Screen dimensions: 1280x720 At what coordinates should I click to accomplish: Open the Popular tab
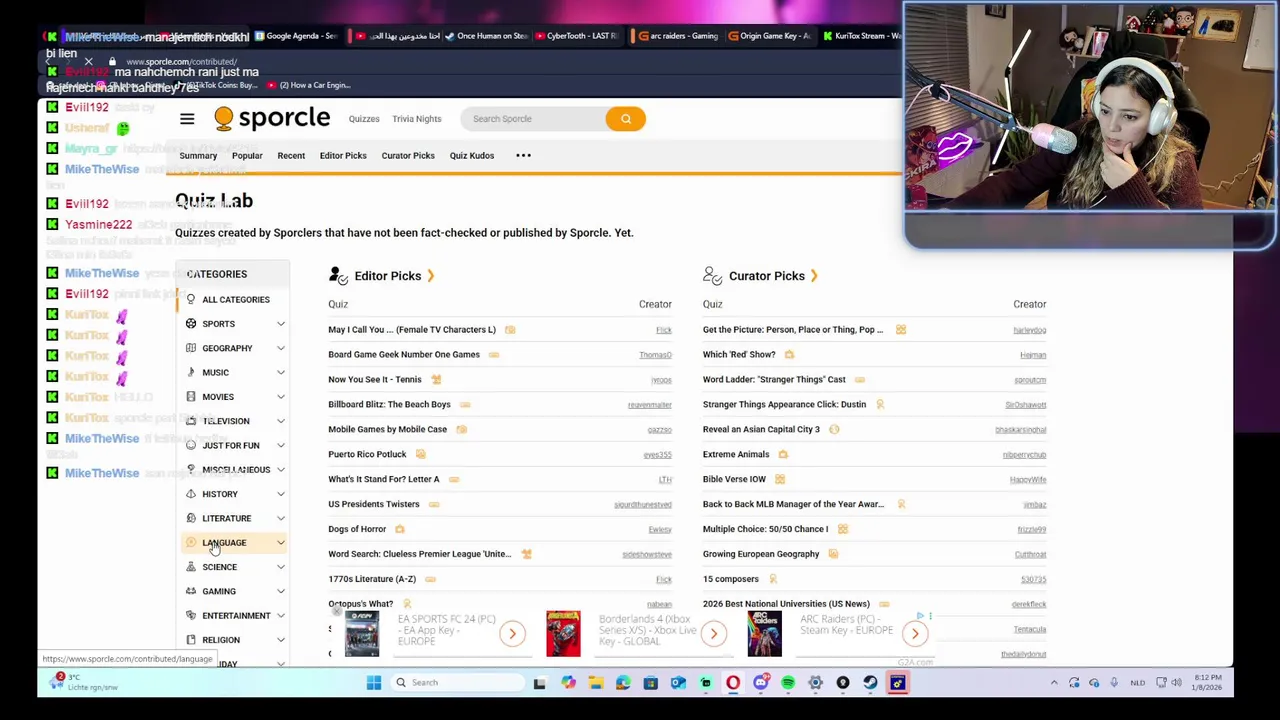[247, 156]
